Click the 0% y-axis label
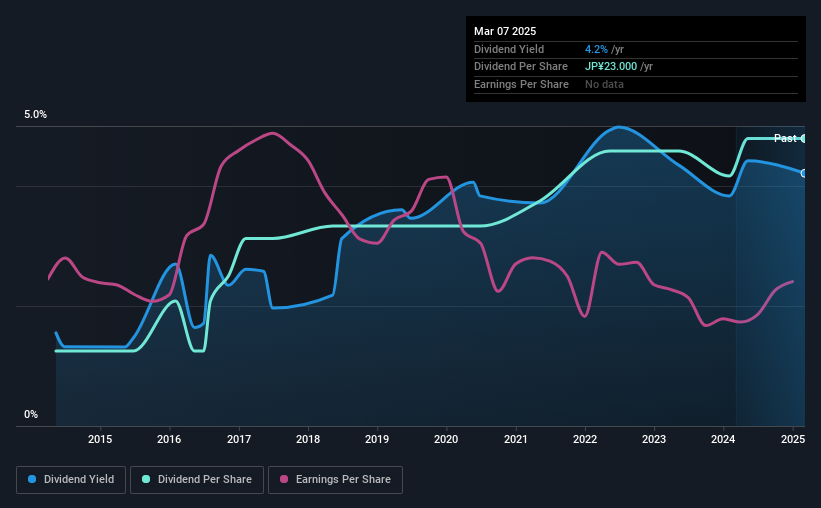 31,414
